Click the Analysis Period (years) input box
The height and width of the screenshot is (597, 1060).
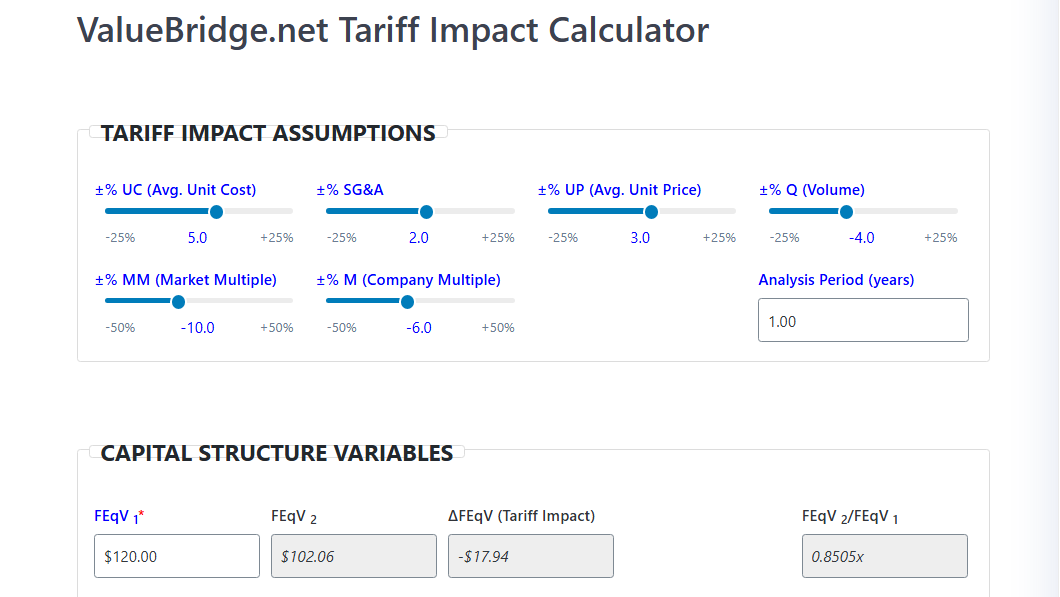point(863,319)
